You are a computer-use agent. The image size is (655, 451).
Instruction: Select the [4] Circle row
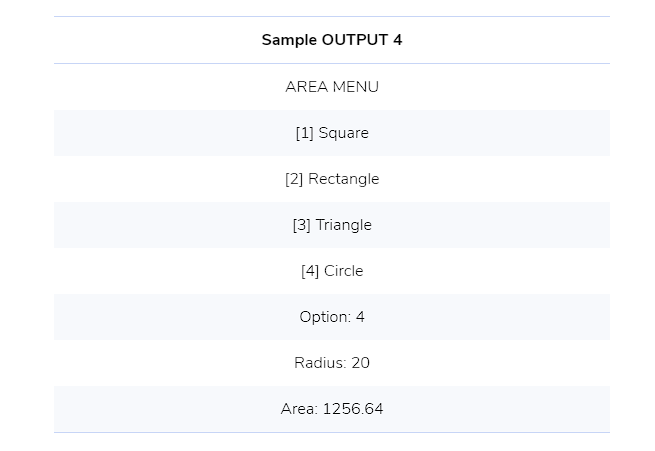(332, 271)
